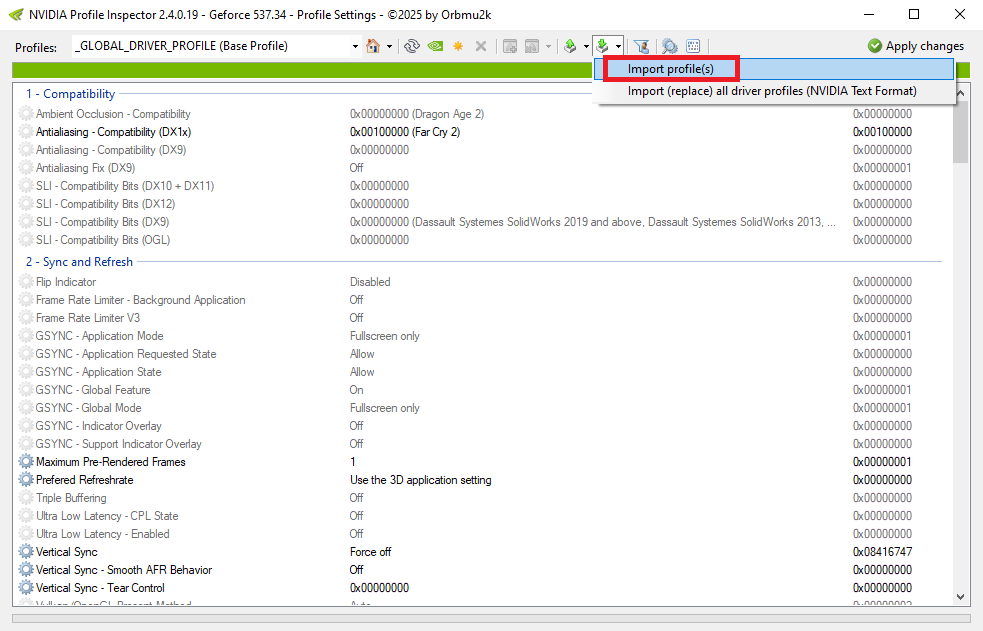Click 'Use the 3D application setting' value
This screenshot has height=631, width=983.
tap(421, 480)
